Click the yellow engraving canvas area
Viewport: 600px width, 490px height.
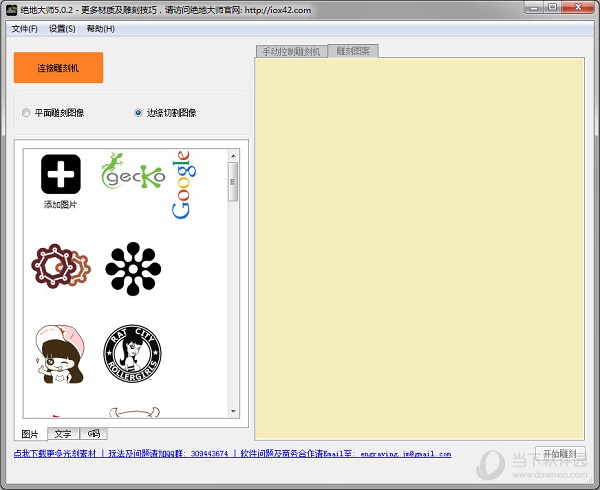(419, 249)
